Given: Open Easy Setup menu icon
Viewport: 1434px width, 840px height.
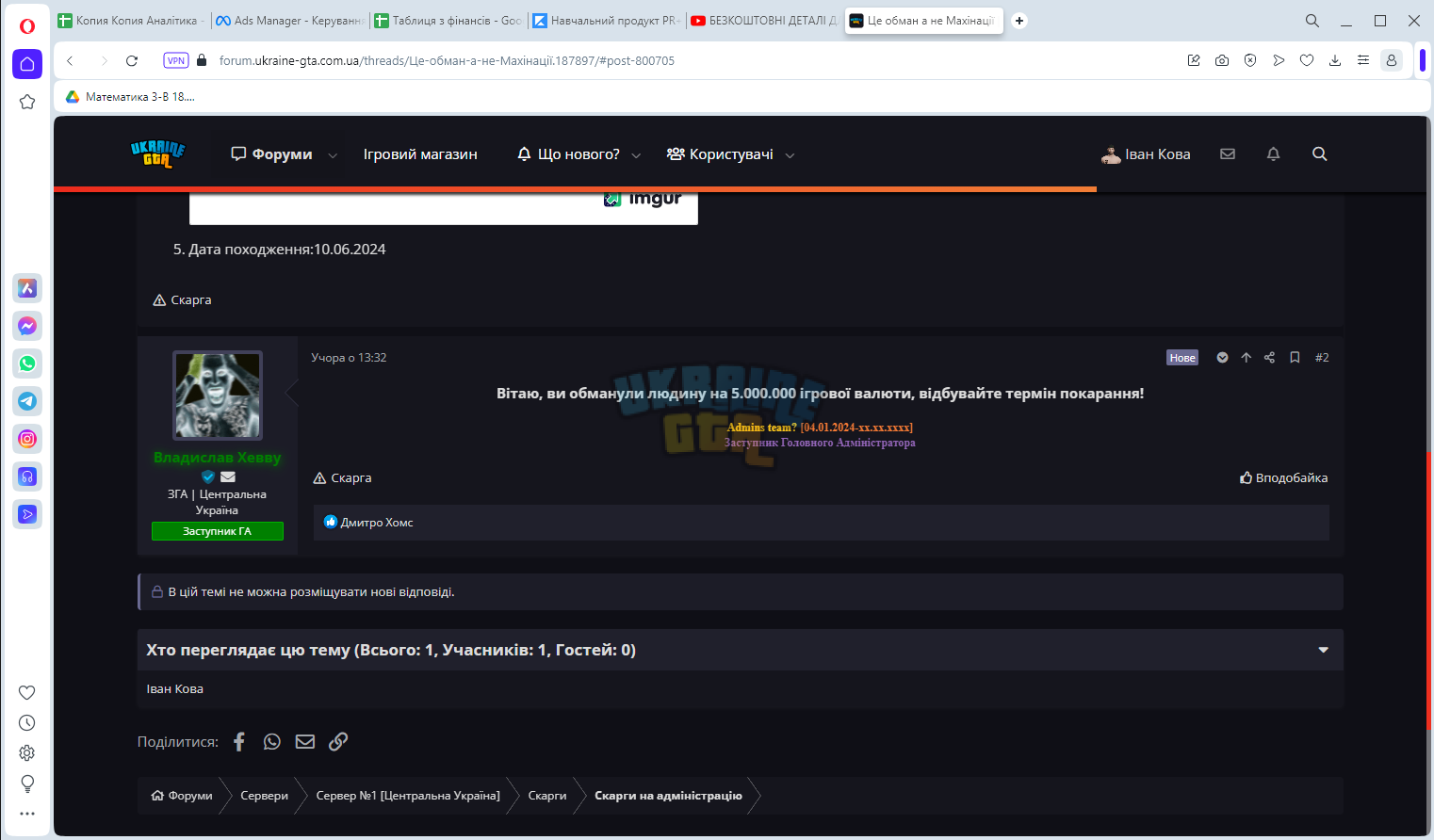Looking at the screenshot, I should (x=1363, y=60).
